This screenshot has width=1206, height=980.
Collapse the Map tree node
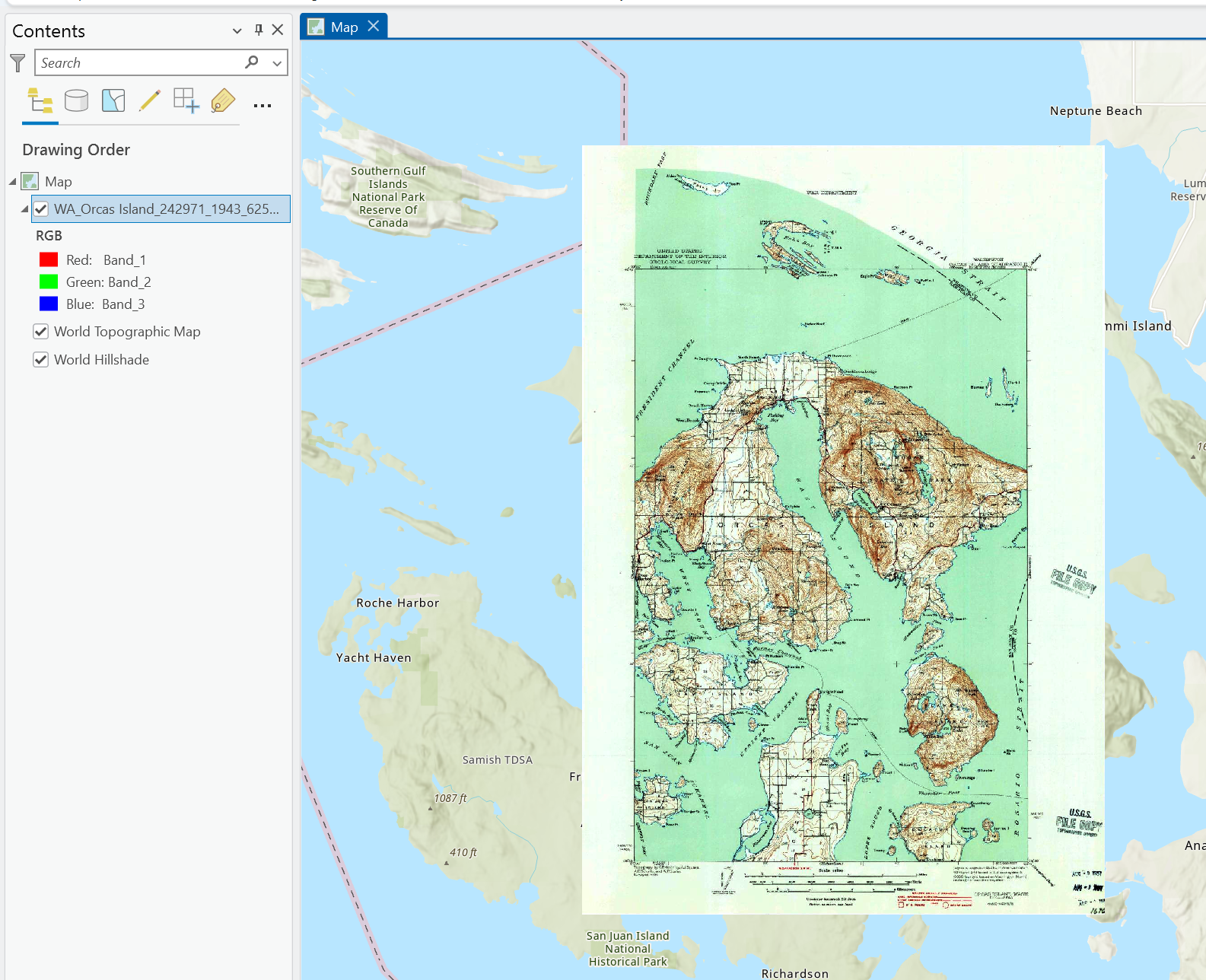12,181
